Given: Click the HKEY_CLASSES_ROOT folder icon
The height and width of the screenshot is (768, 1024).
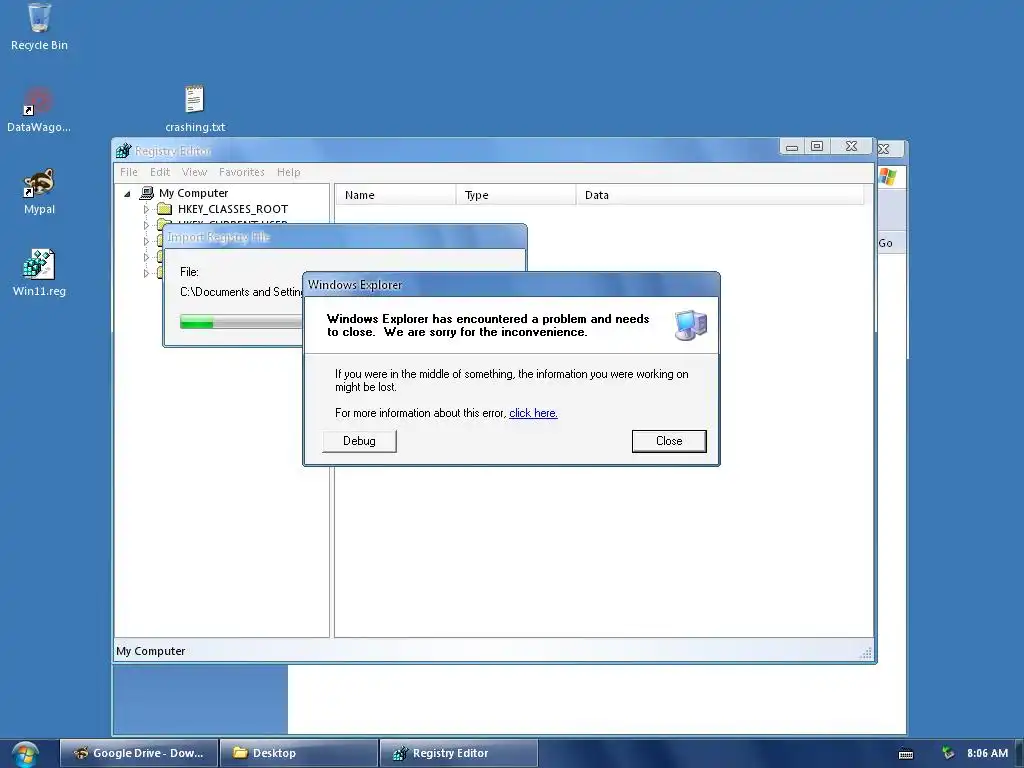Looking at the screenshot, I should (165, 209).
